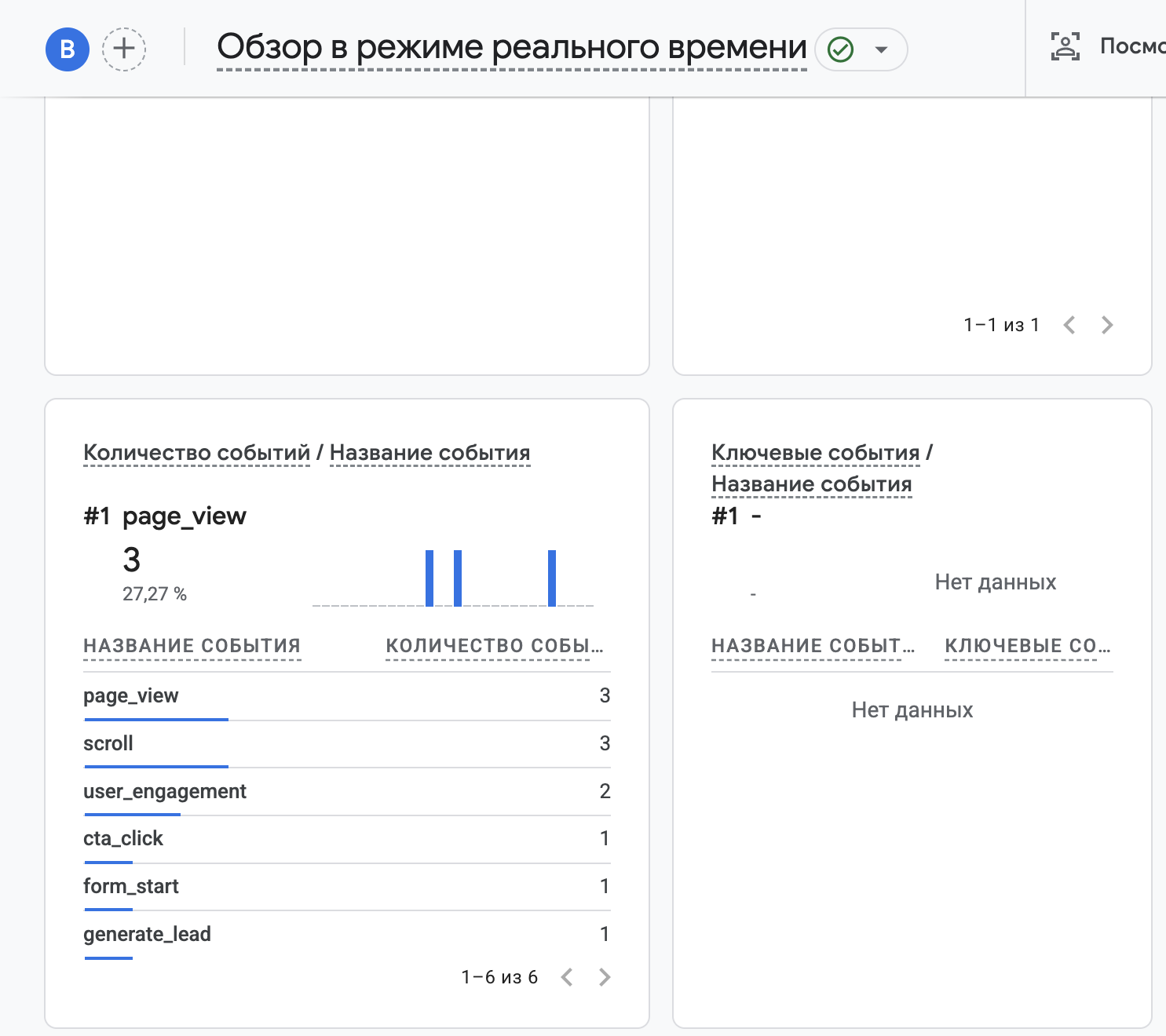
Task: Go to previous page of the 1–1 из 1 card
Action: click(x=1069, y=325)
